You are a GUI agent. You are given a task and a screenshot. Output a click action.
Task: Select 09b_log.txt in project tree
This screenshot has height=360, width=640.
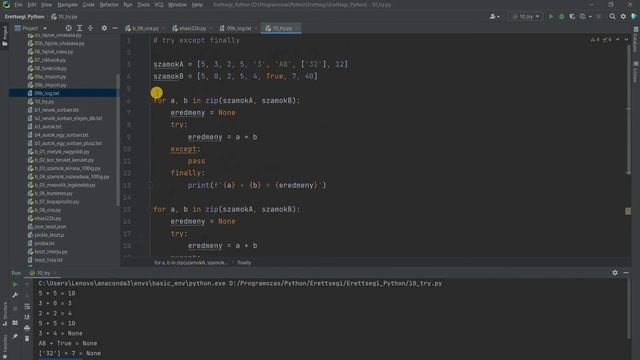63,93
